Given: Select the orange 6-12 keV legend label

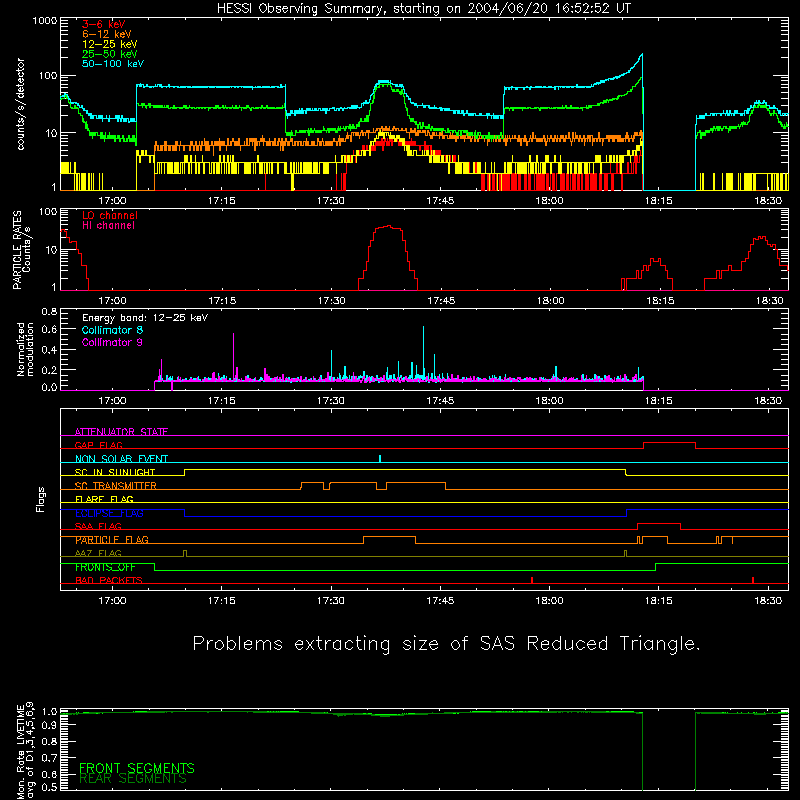Looking at the screenshot, I should point(106,34).
